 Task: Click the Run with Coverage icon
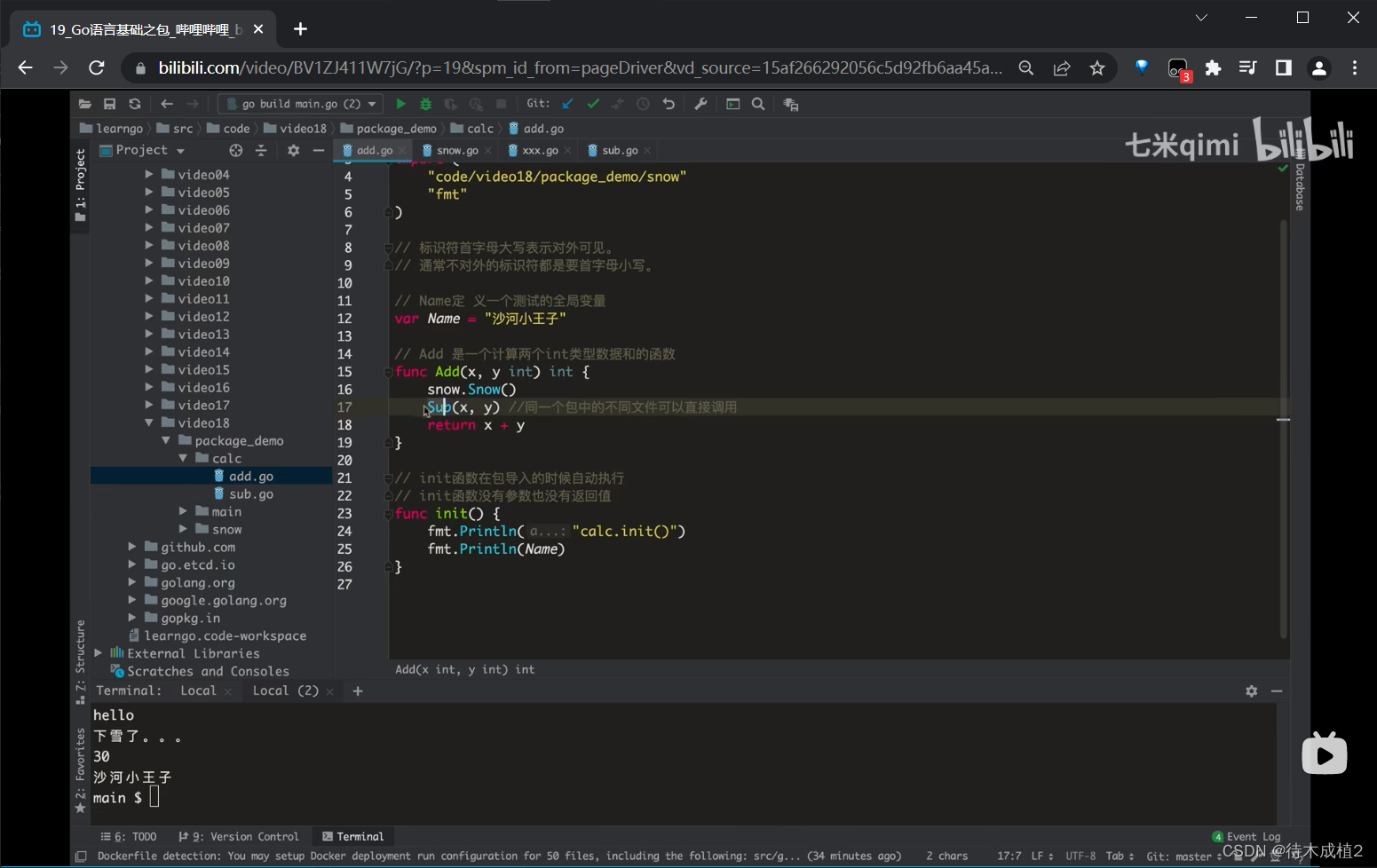tap(451, 104)
